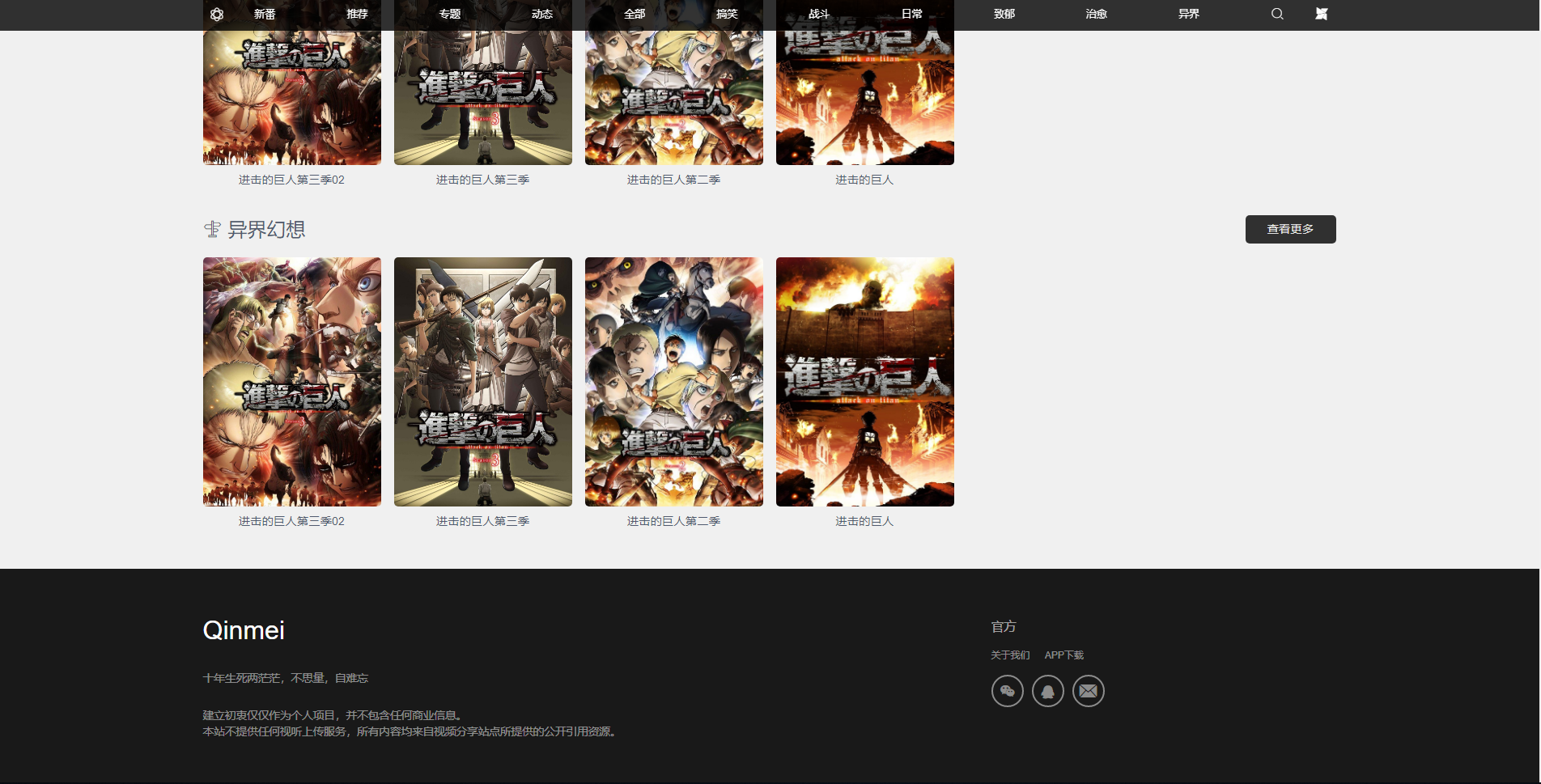Choose the 战斗 category in navbar
Viewport: 1541px width, 784px height.
(x=819, y=14)
